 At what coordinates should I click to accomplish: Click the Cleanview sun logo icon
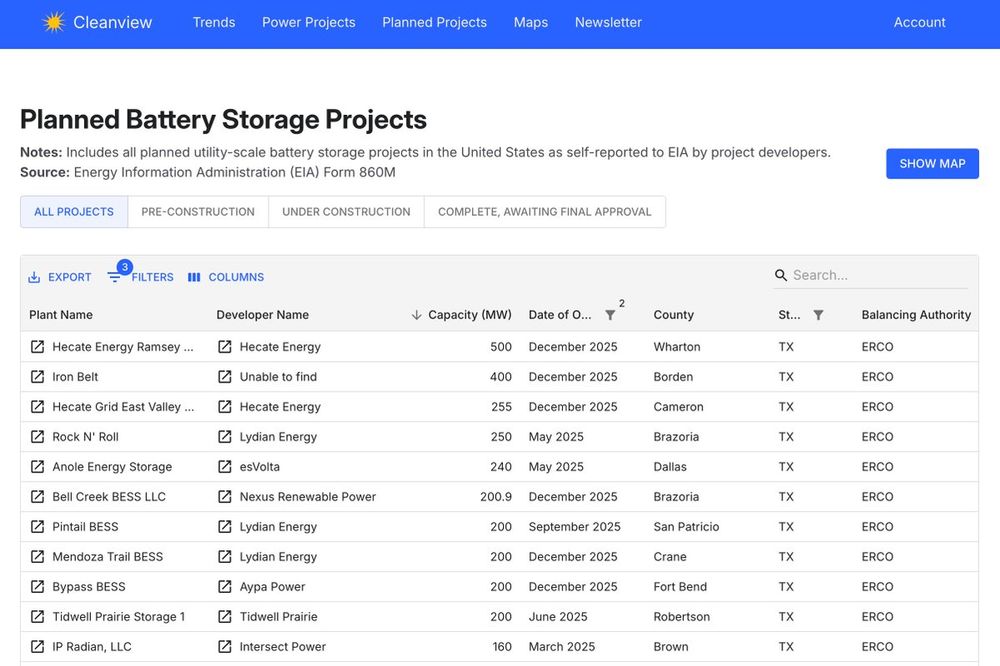[x=54, y=22]
